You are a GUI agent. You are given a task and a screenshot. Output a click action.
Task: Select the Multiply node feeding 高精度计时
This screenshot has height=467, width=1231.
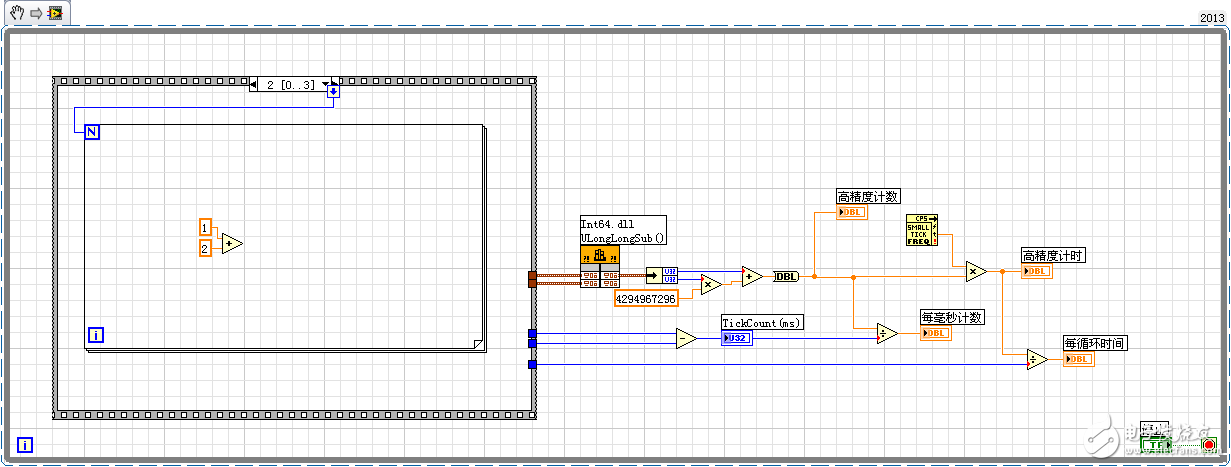(x=977, y=271)
